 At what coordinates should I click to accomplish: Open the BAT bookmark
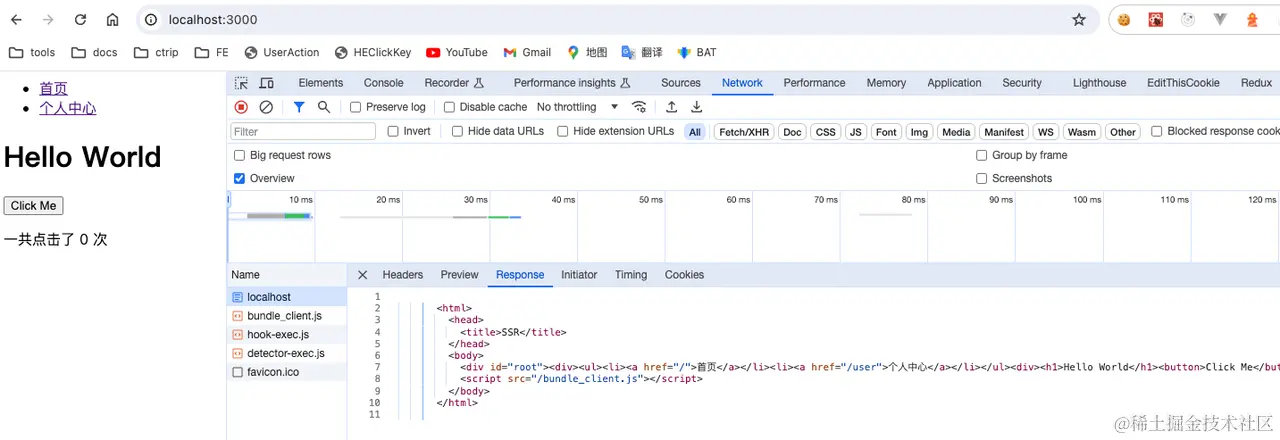click(x=697, y=52)
